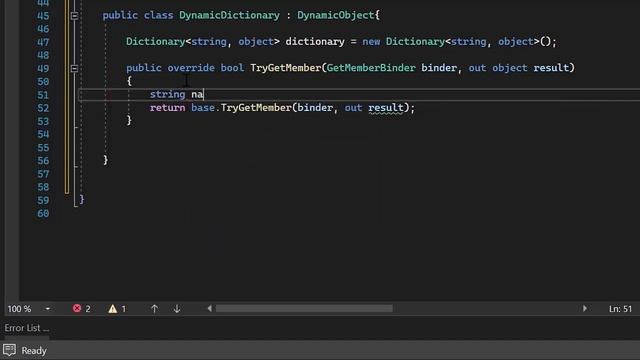The image size is (640, 360).
Task: Click the horizontal scrollbar thumb
Action: pos(304,309)
